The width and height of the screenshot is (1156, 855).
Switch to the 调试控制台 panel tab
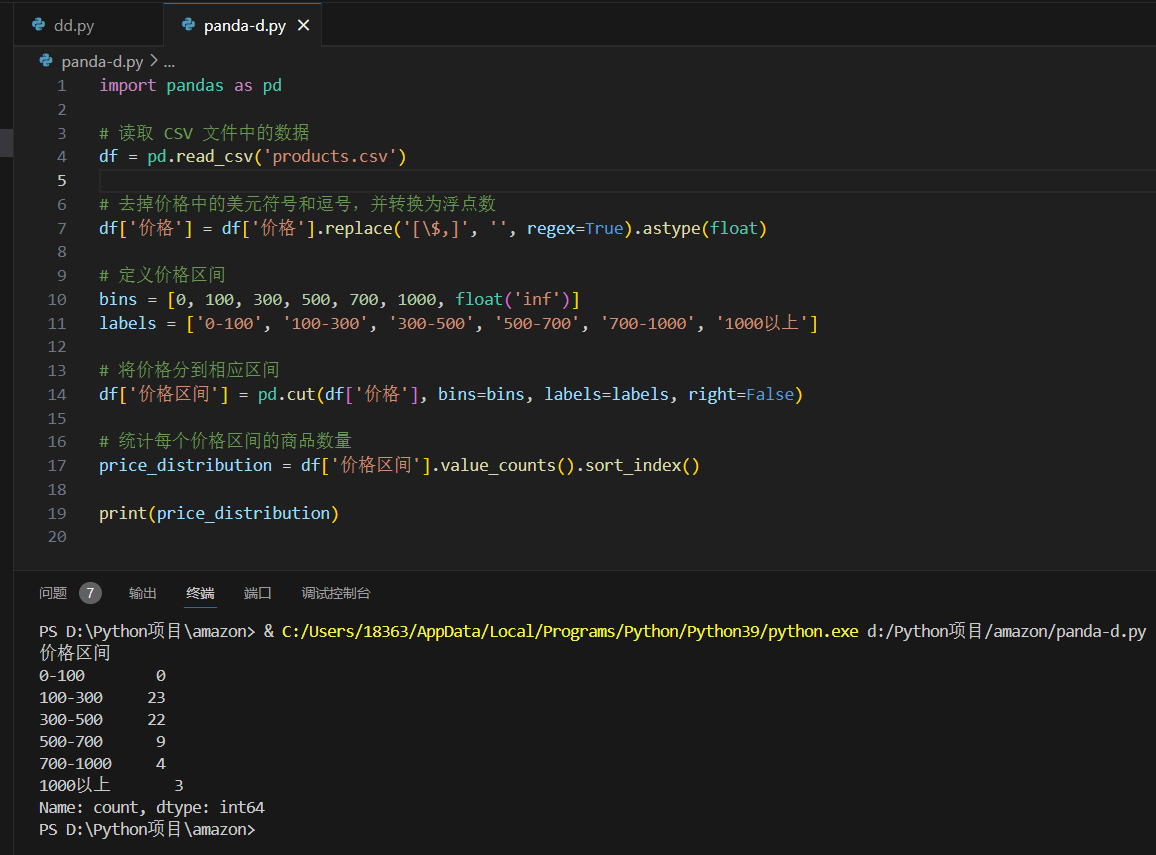(336, 593)
